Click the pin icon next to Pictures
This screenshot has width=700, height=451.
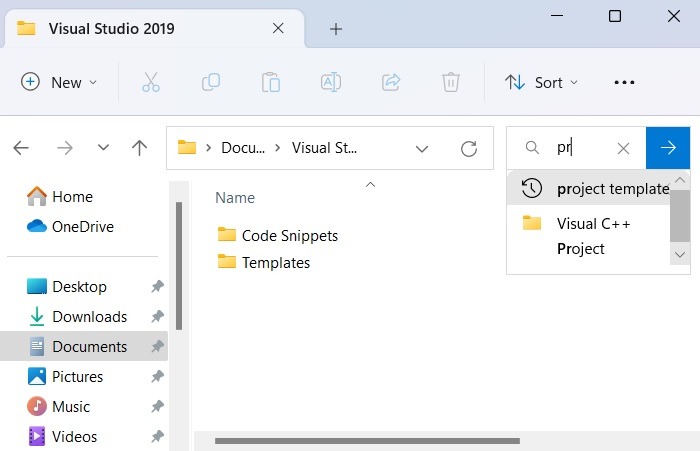(x=157, y=376)
